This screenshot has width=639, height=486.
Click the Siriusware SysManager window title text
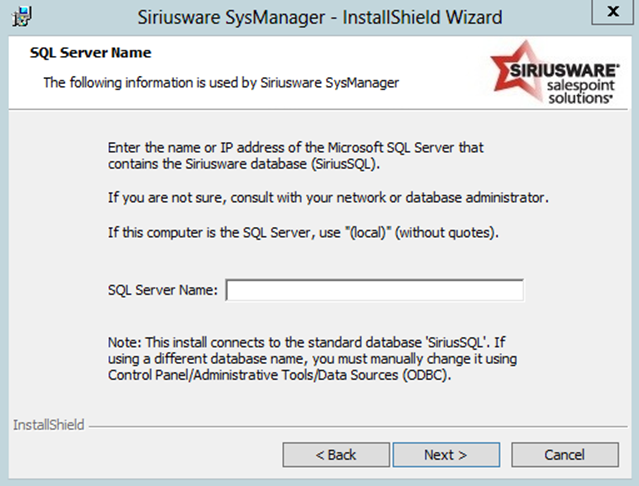click(317, 17)
